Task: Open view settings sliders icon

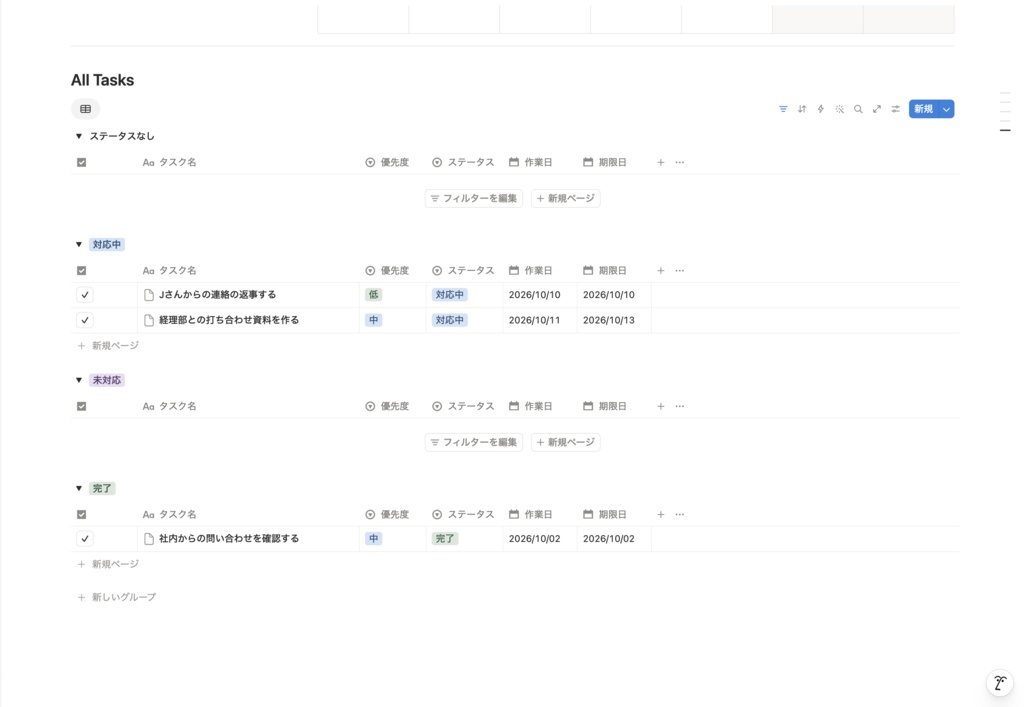Action: (895, 109)
